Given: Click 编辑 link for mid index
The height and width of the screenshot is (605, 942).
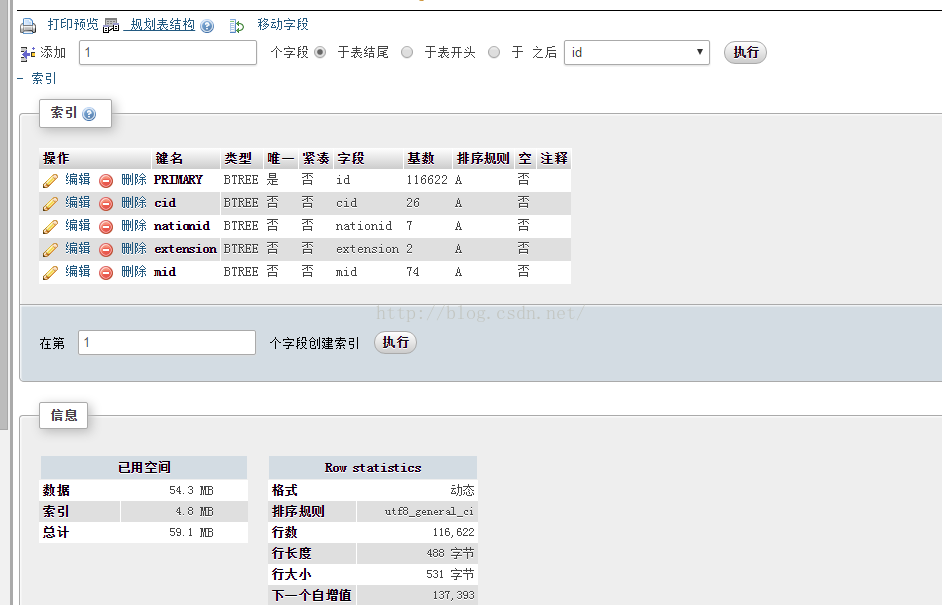Looking at the screenshot, I should pyautogui.click(x=78, y=272).
